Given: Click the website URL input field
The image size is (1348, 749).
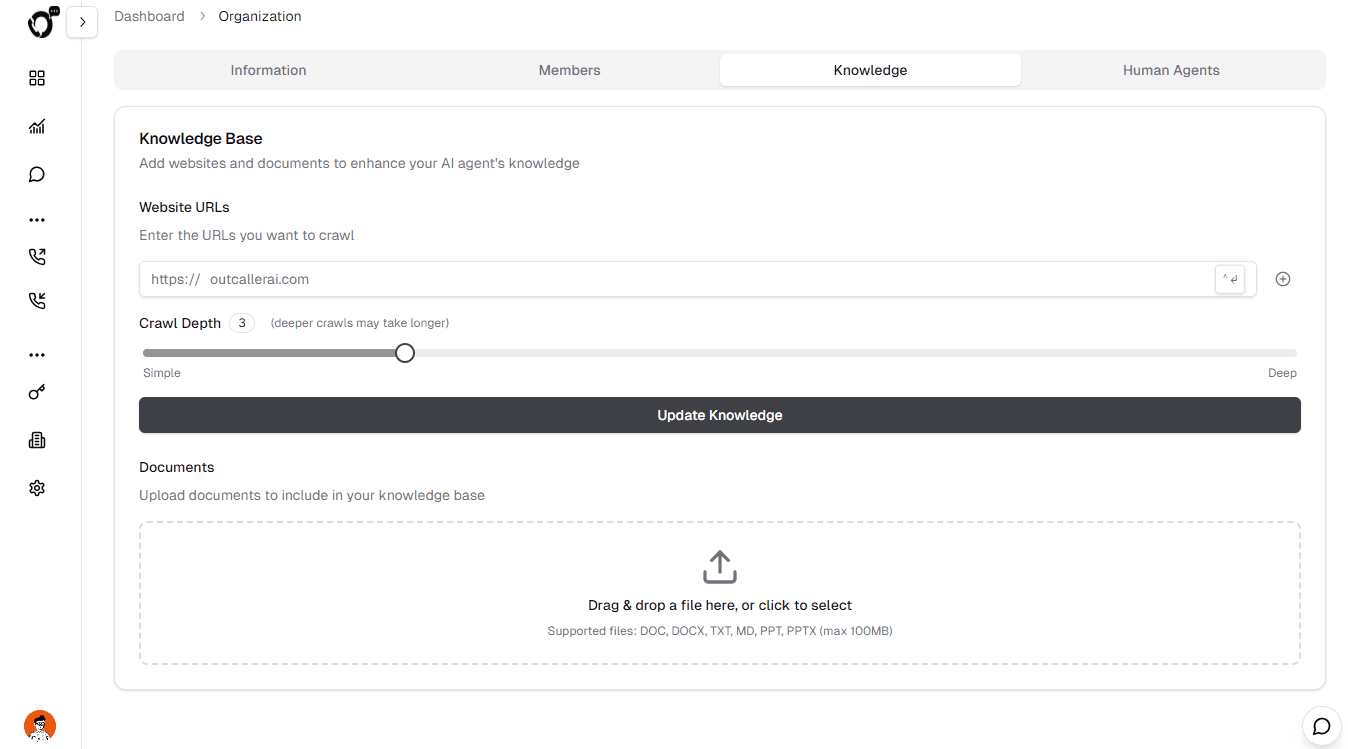Looking at the screenshot, I should click(600, 279).
